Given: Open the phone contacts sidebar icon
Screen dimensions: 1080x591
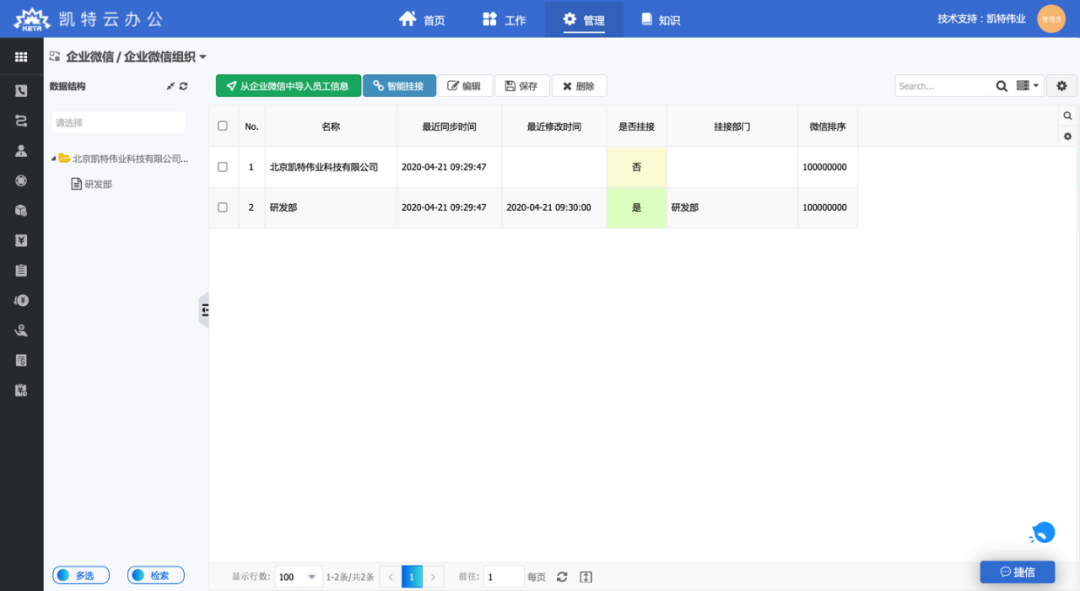Looking at the screenshot, I should click(x=21, y=91).
